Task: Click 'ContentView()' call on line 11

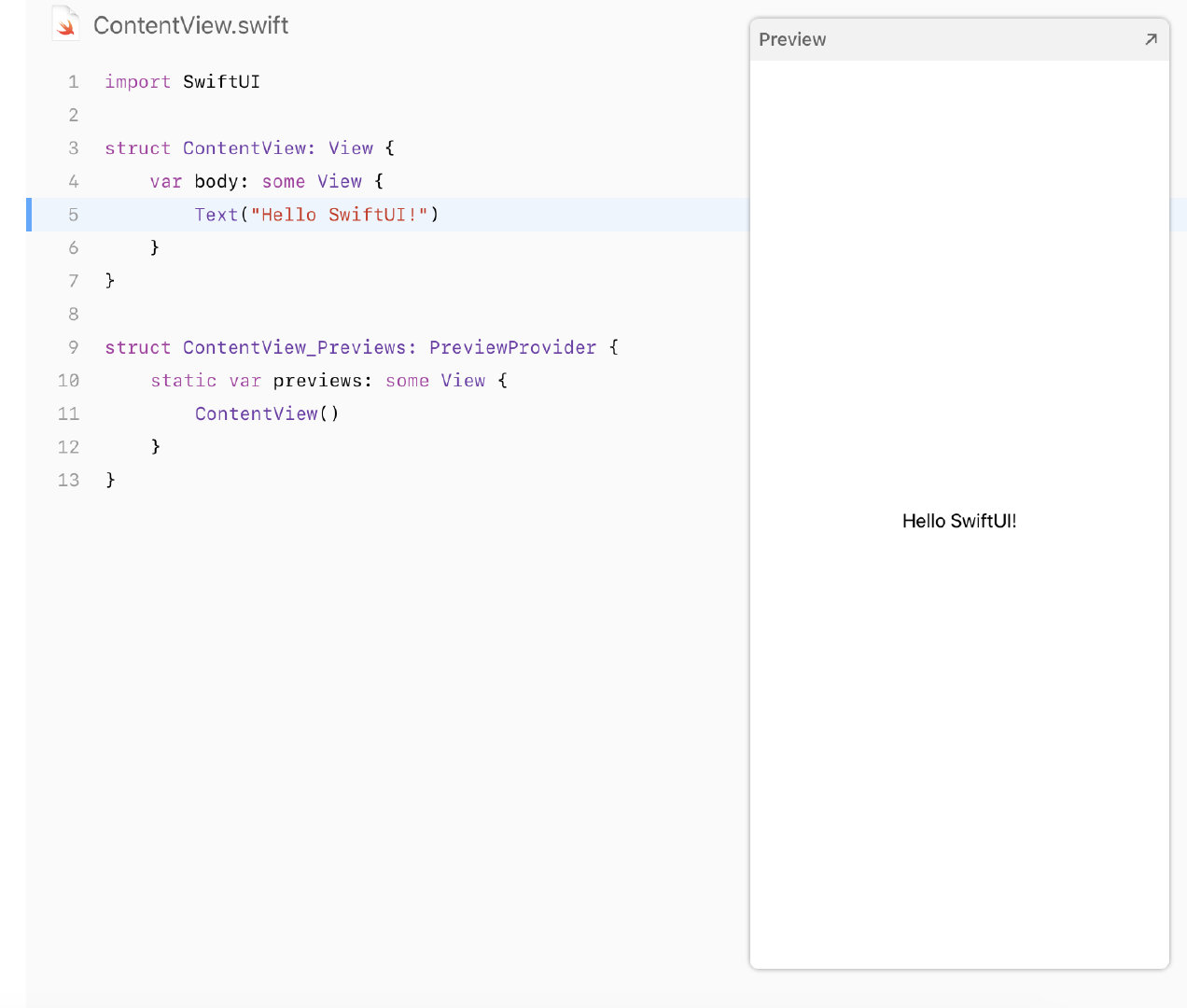Action: [267, 413]
